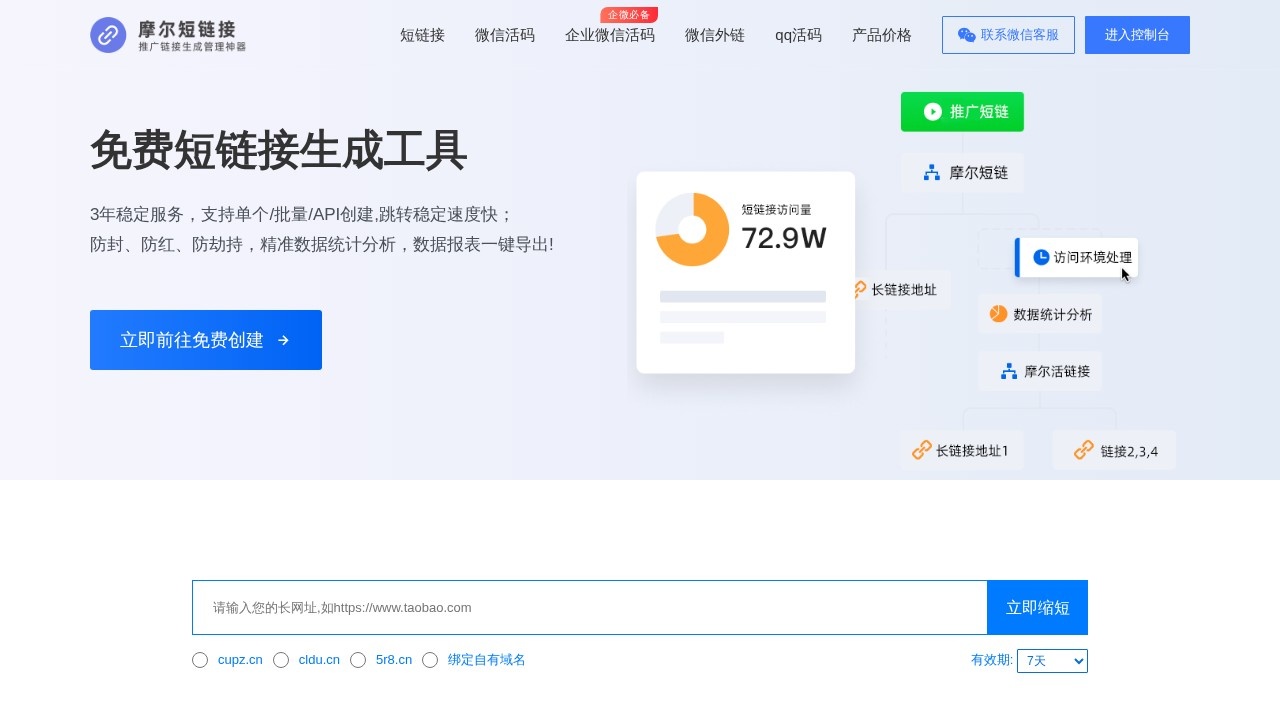Click the 72.9W donut chart
The height and width of the screenshot is (720, 1280).
tap(691, 229)
